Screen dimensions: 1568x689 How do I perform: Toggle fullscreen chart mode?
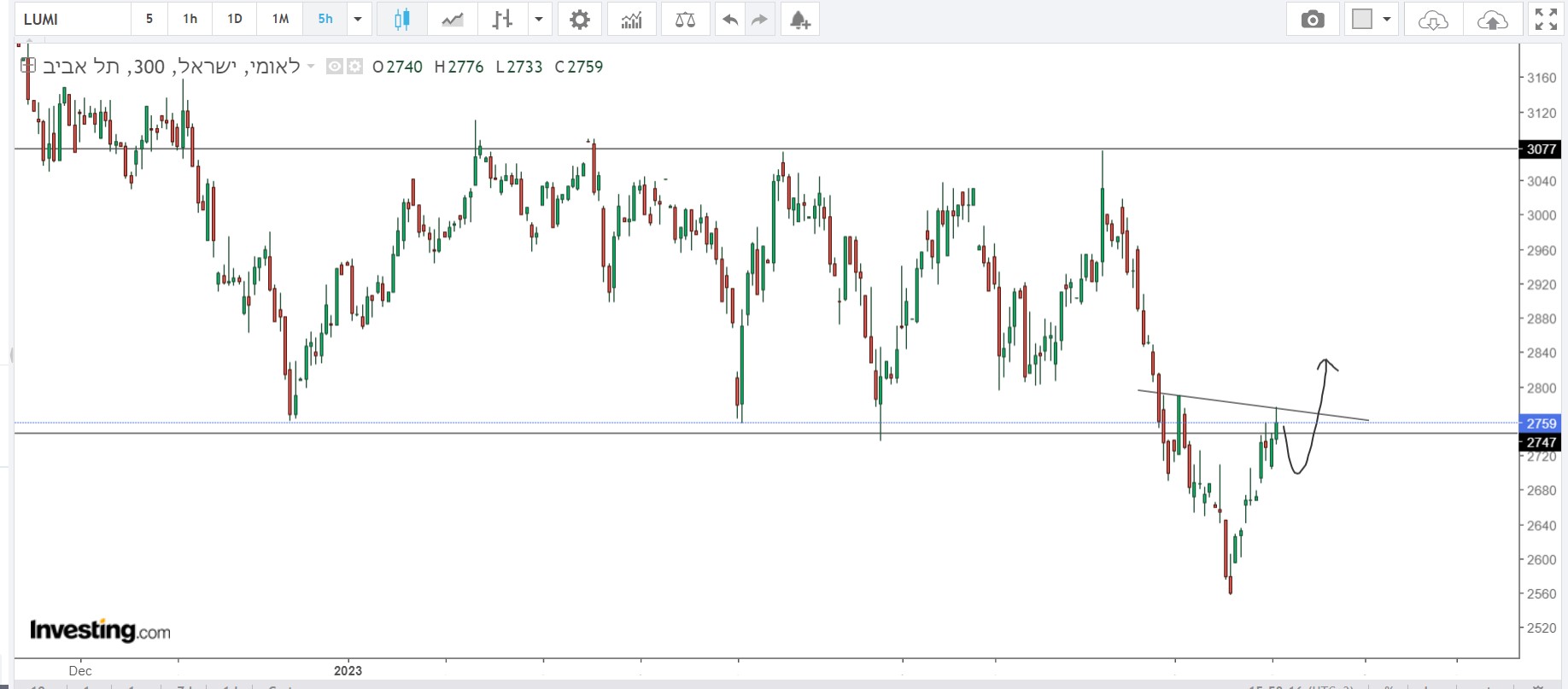1546,19
